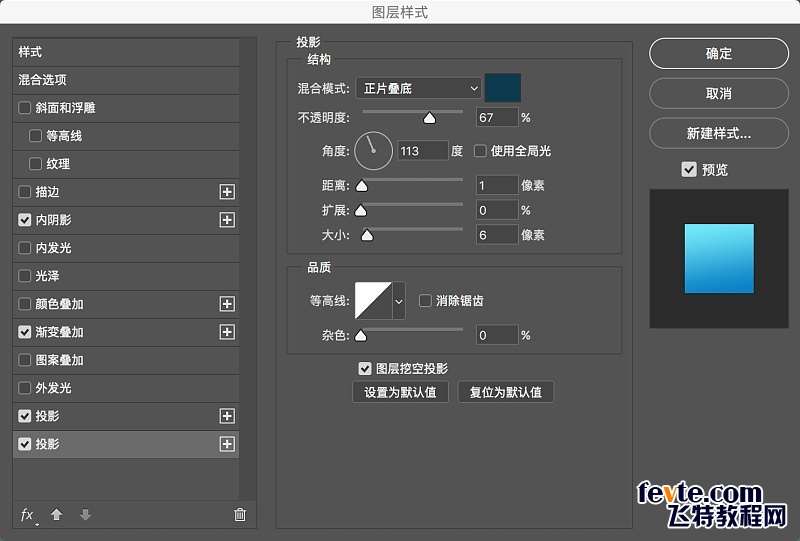Uncheck the 内阴影 checkbox

pyautogui.click(x=24, y=220)
